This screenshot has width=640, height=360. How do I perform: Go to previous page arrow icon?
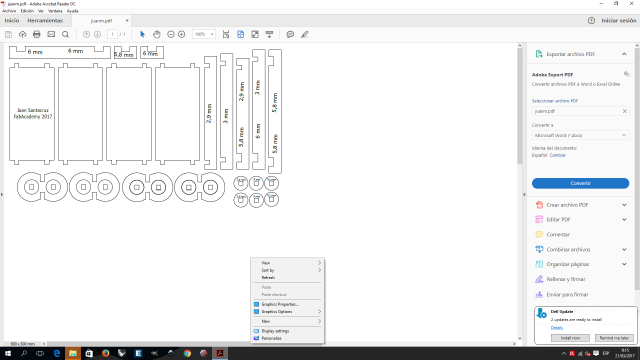(x=86, y=35)
